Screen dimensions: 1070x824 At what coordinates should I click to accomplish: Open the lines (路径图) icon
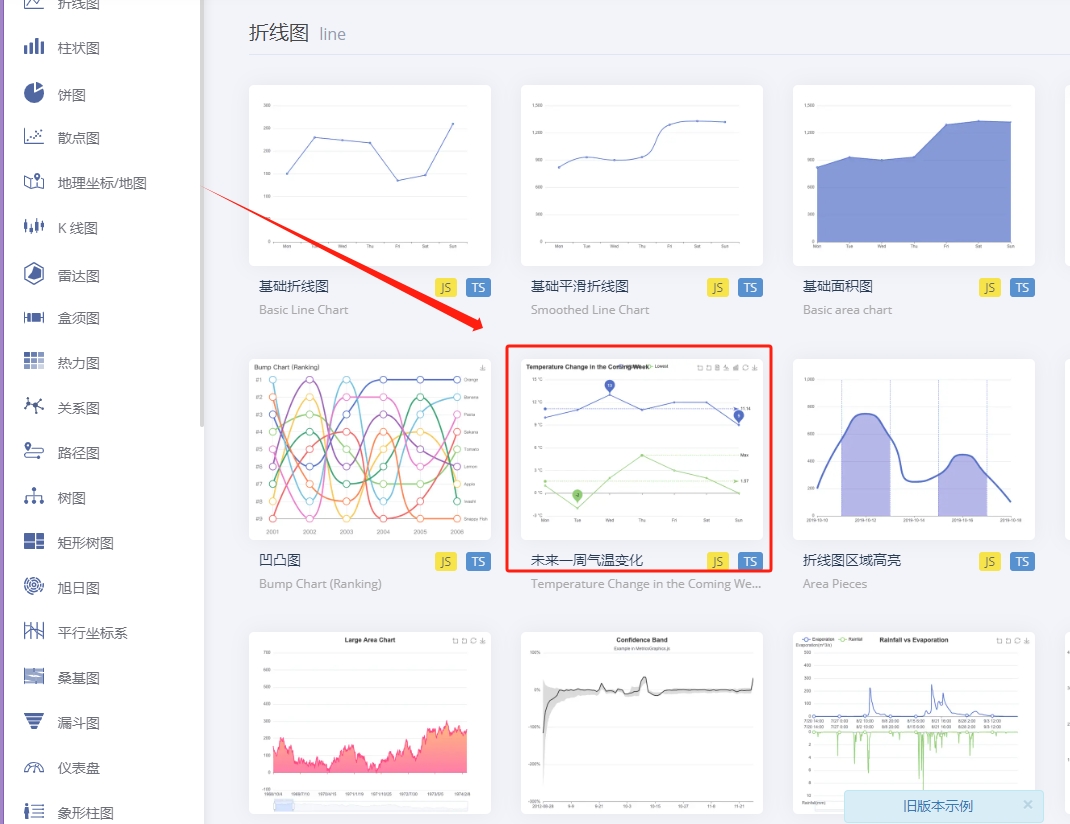(34, 451)
